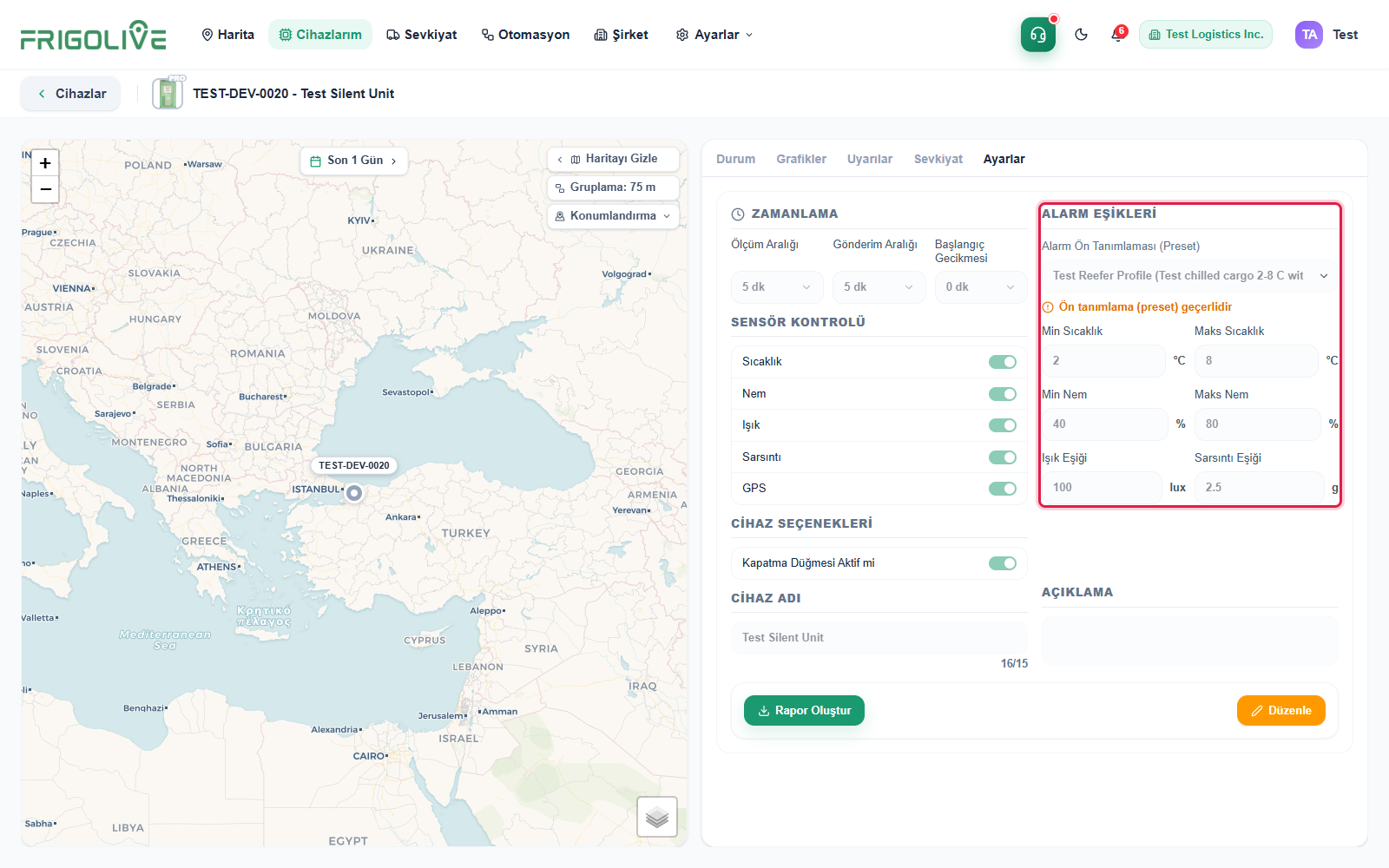
Task: Open Ölçüm Aralığı dropdown
Action: tap(777, 287)
